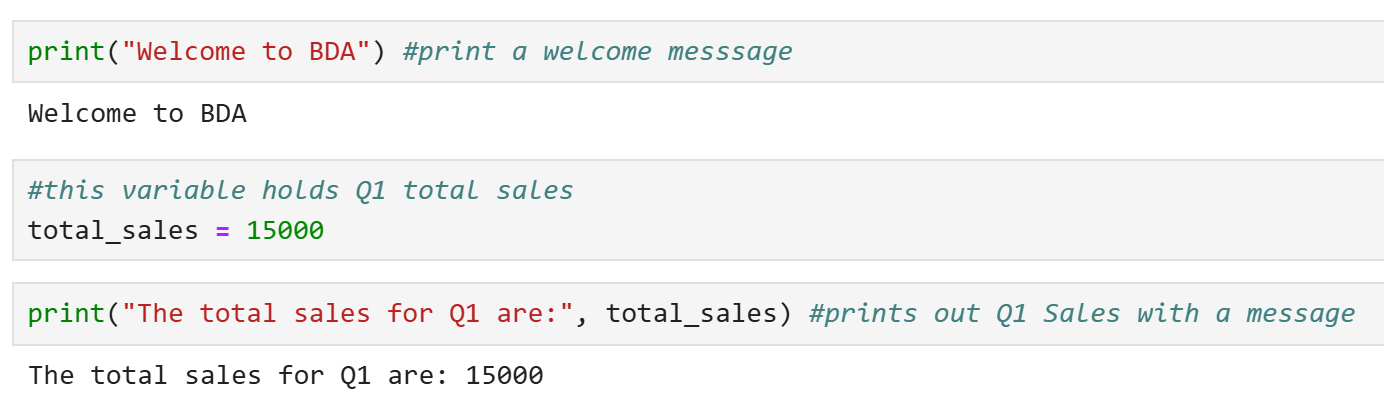Click the word BDA in the output text
Image resolution: width=1384 pixels, height=411 pixels.
pos(223,114)
